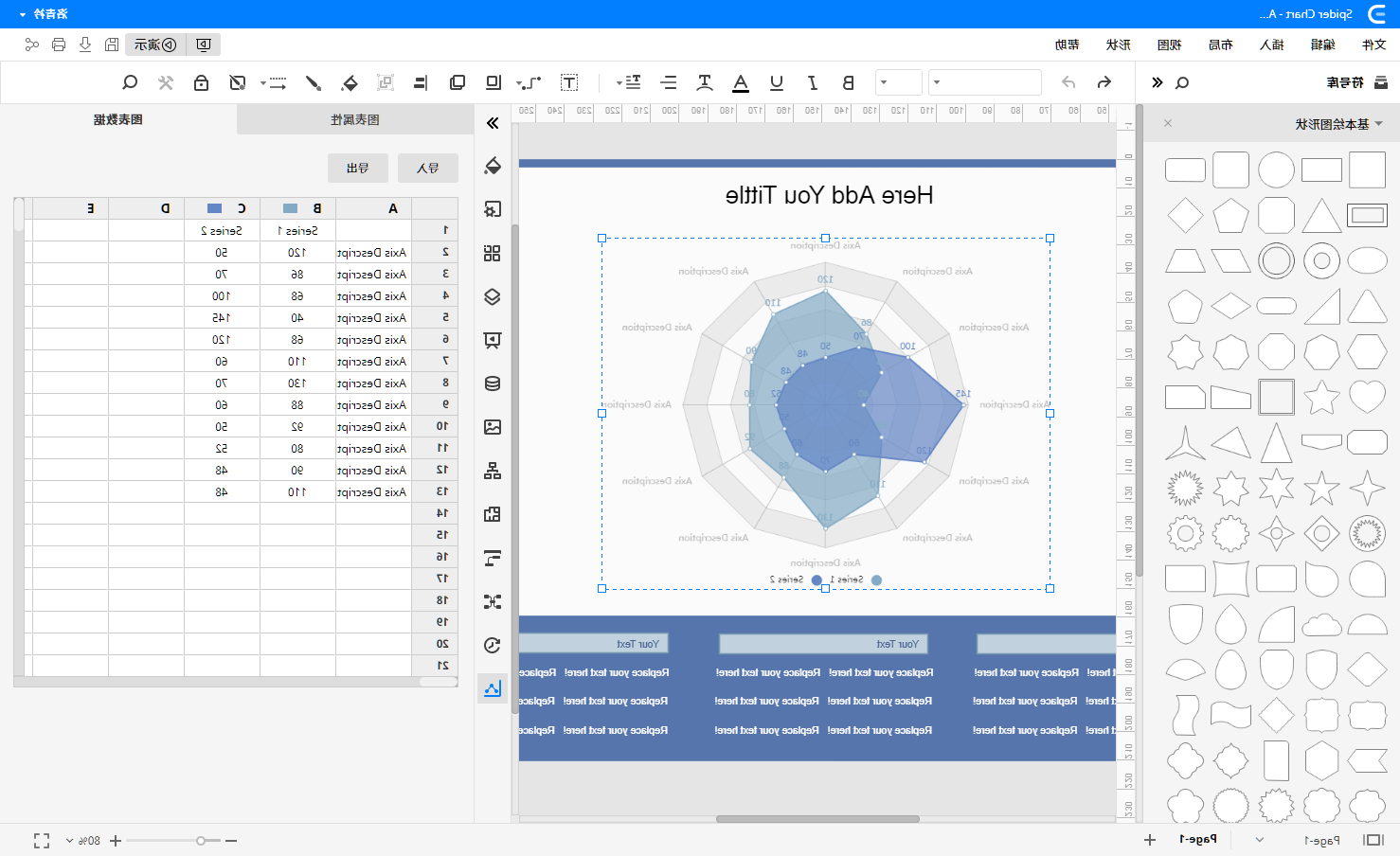This screenshot has width=1400, height=856.
Task: Click Series 1 color swatch in column B header
Action: [290, 208]
